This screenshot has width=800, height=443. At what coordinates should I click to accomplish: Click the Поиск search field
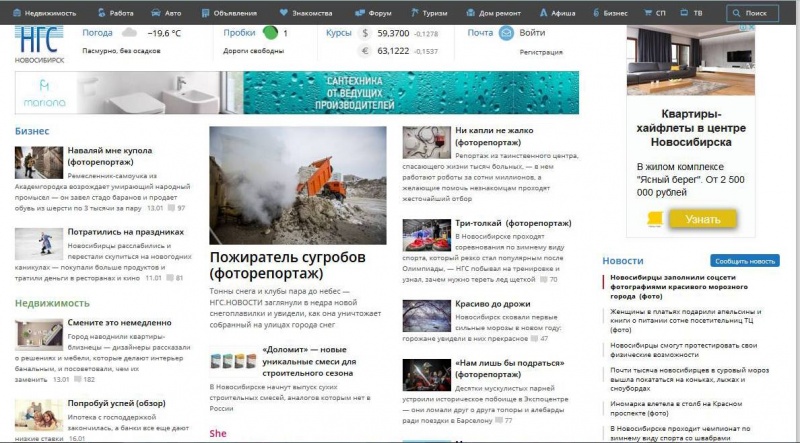pos(752,13)
